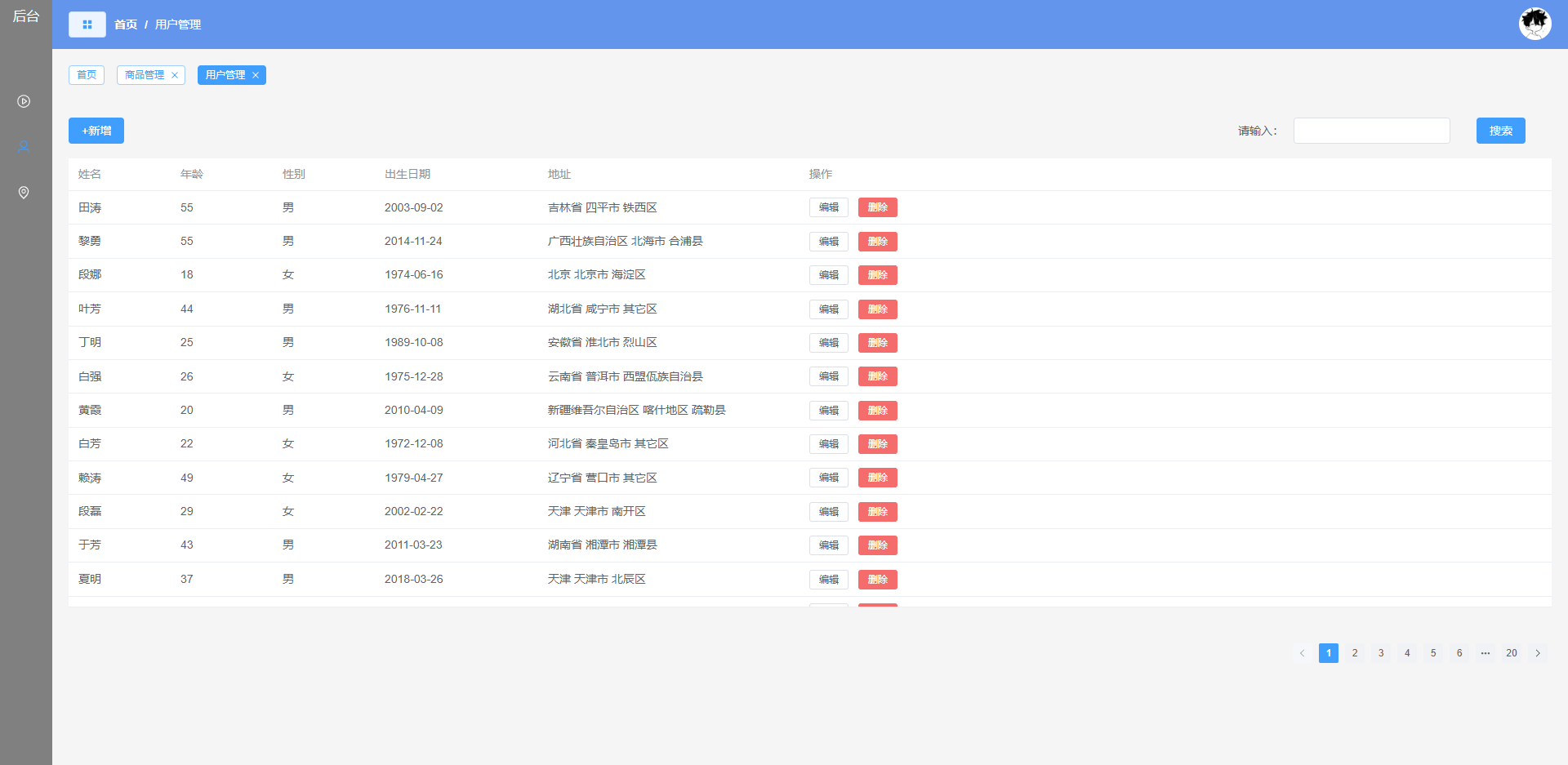The width and height of the screenshot is (1568, 765).
Task: Click the address 北京 北京市 海淀区
Action: coord(597,274)
